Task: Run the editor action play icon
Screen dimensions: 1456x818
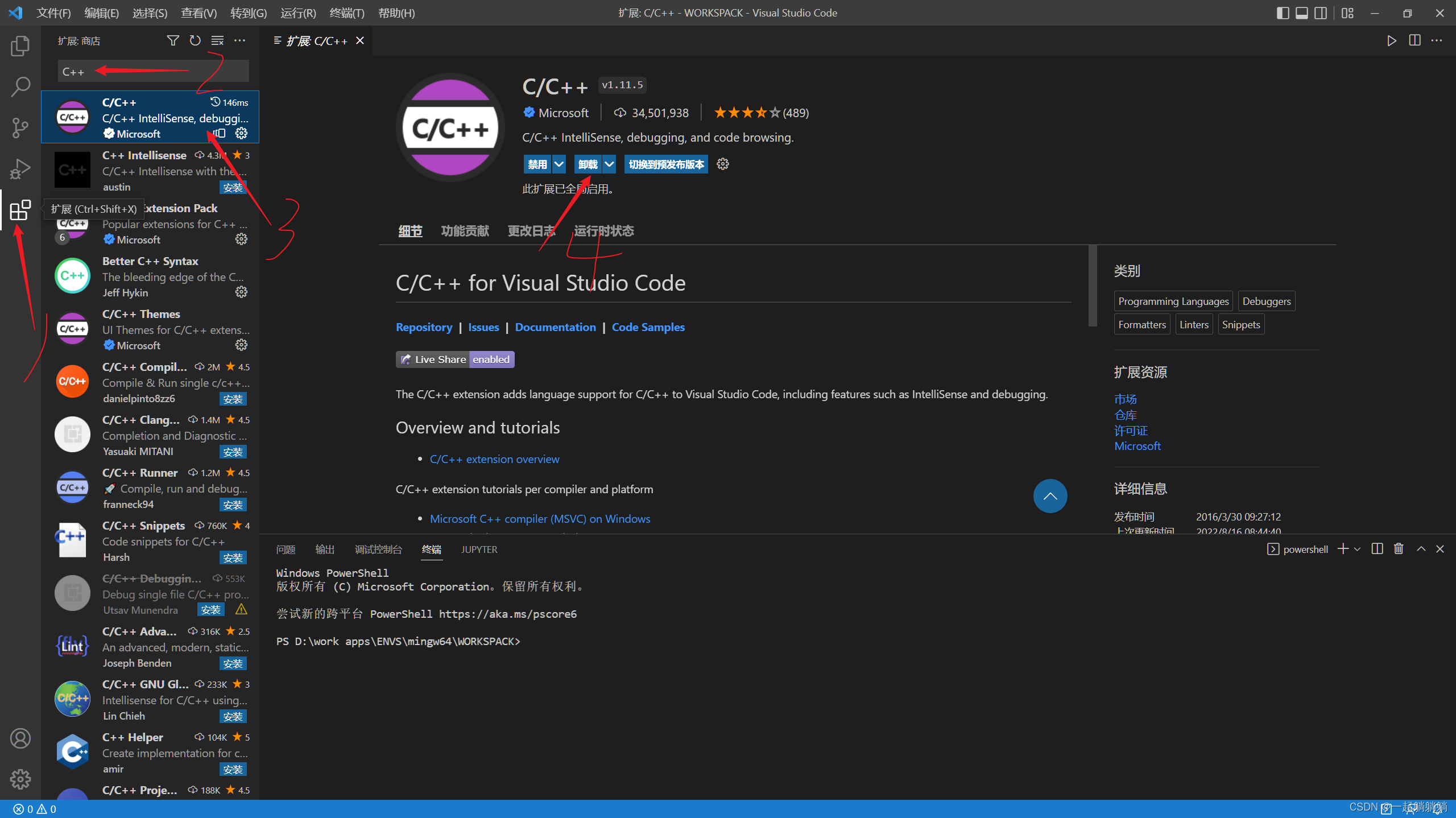Action: click(x=1392, y=40)
